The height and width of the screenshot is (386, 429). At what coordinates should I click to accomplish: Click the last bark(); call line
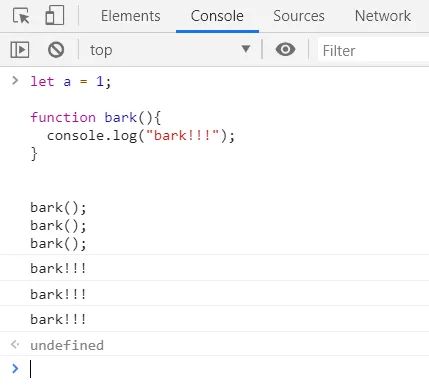point(58,244)
